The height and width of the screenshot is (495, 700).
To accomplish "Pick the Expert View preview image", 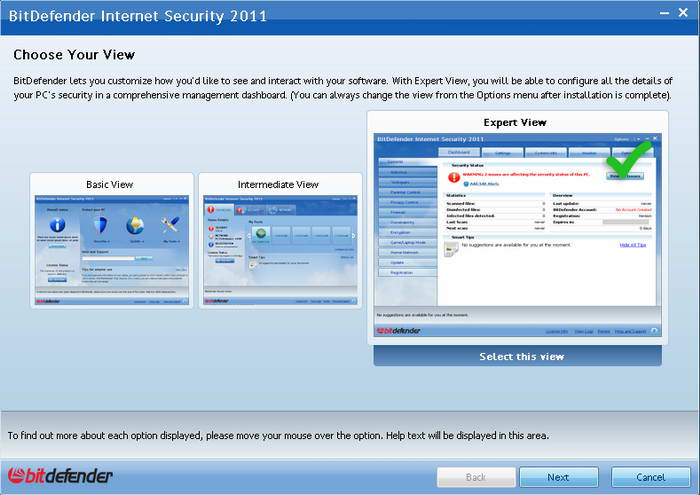I will coord(517,235).
